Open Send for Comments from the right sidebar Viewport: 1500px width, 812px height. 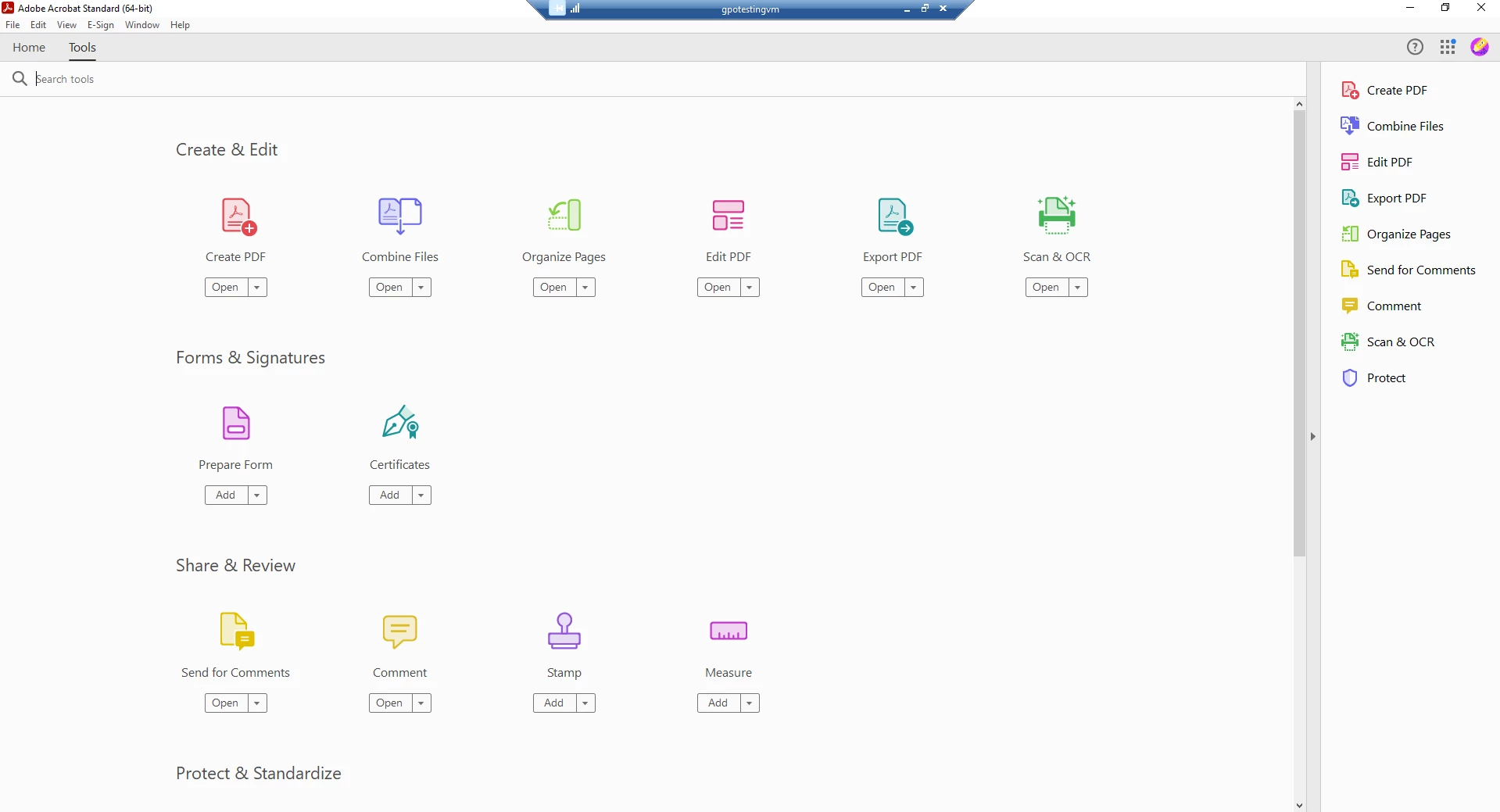coord(1408,270)
